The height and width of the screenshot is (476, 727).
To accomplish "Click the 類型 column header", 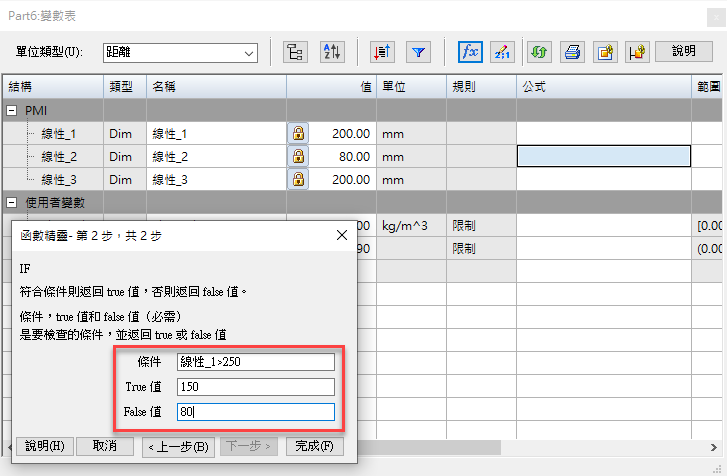I will (125, 87).
